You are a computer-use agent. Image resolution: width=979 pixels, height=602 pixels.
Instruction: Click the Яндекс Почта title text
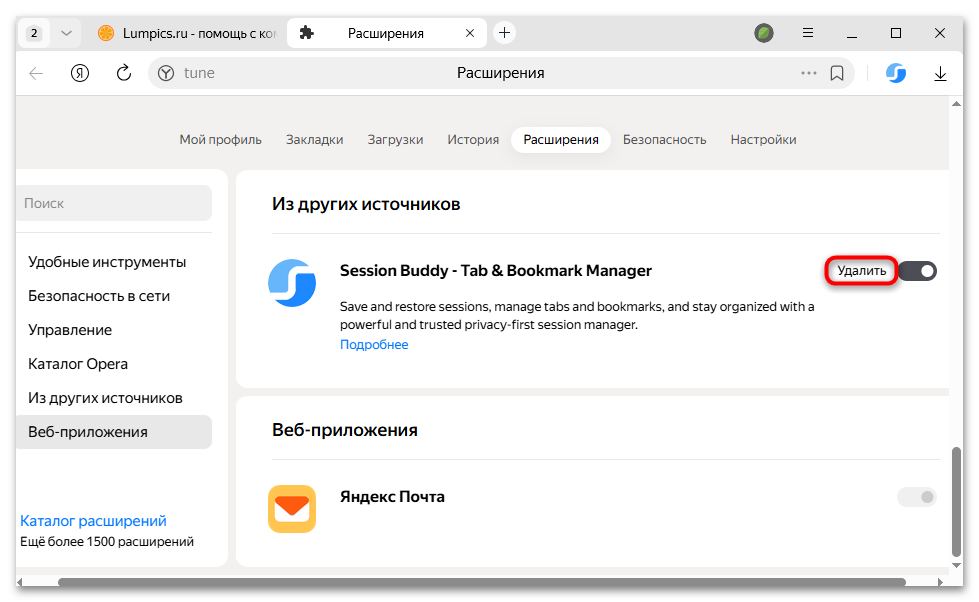point(392,497)
